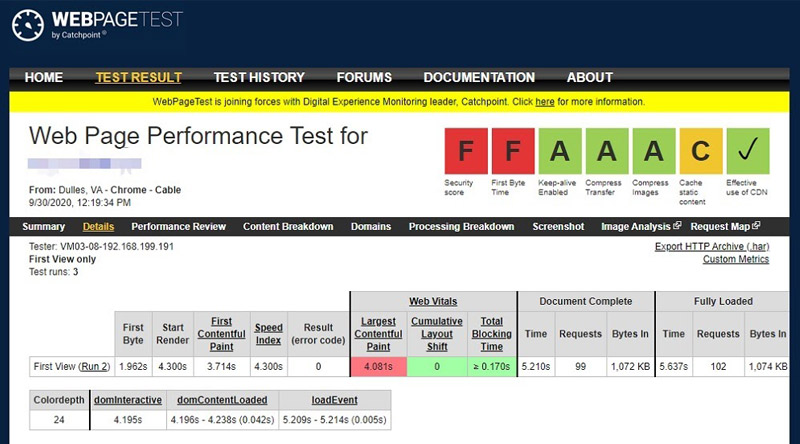Click the Effective use of CDN checkmark

[748, 151]
